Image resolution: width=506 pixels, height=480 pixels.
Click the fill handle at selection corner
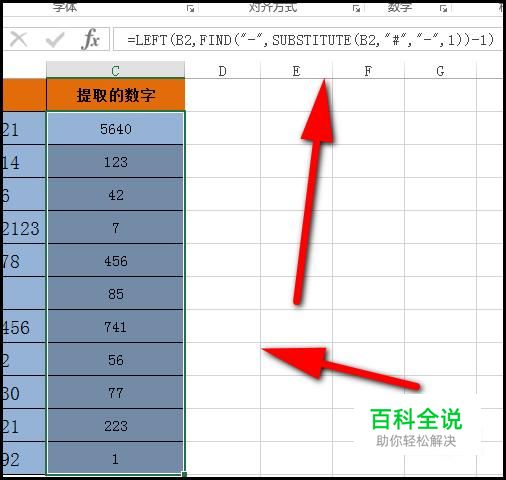coord(184,474)
